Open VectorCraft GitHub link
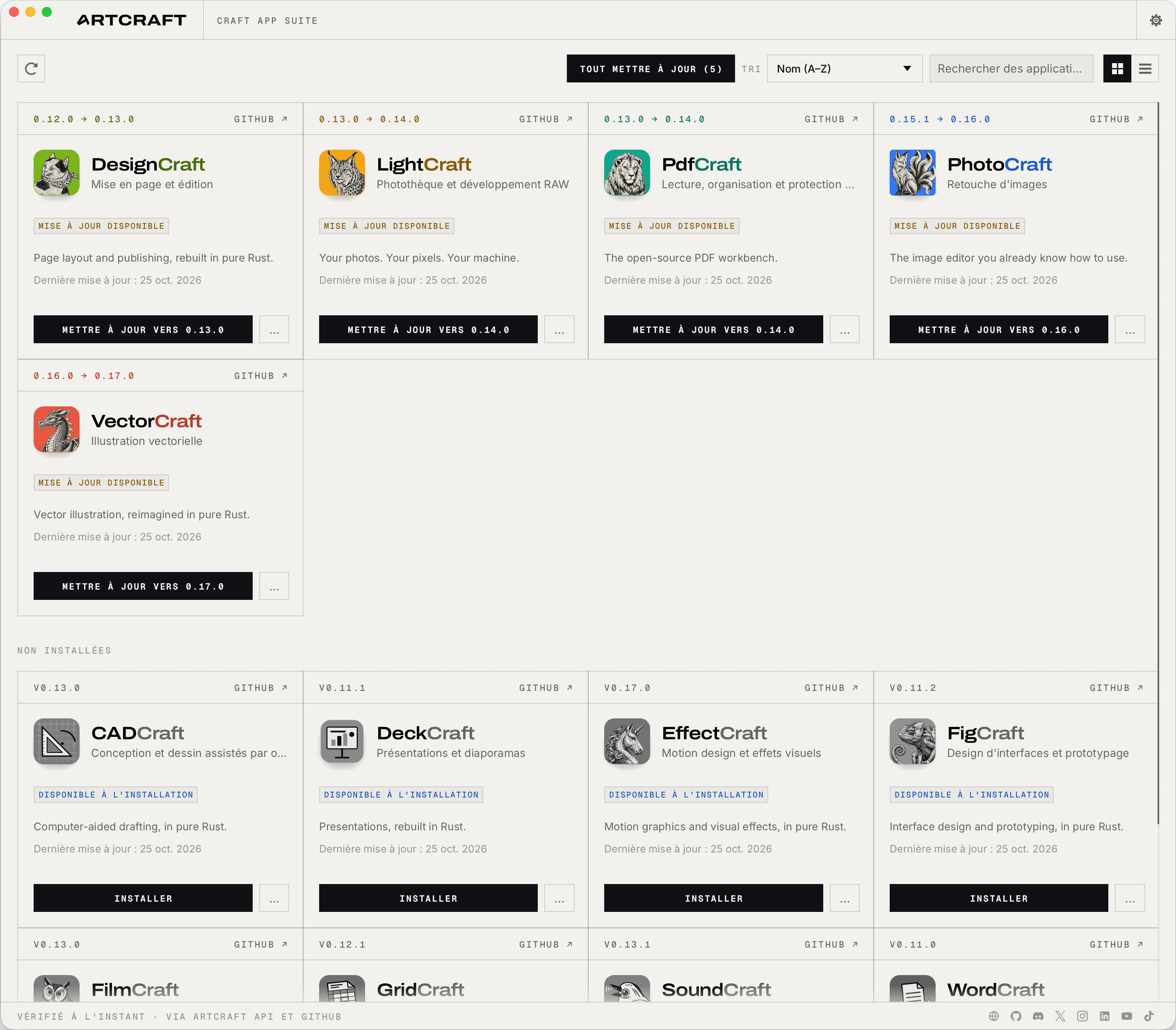Image resolution: width=1176 pixels, height=1030 pixels. [260, 375]
